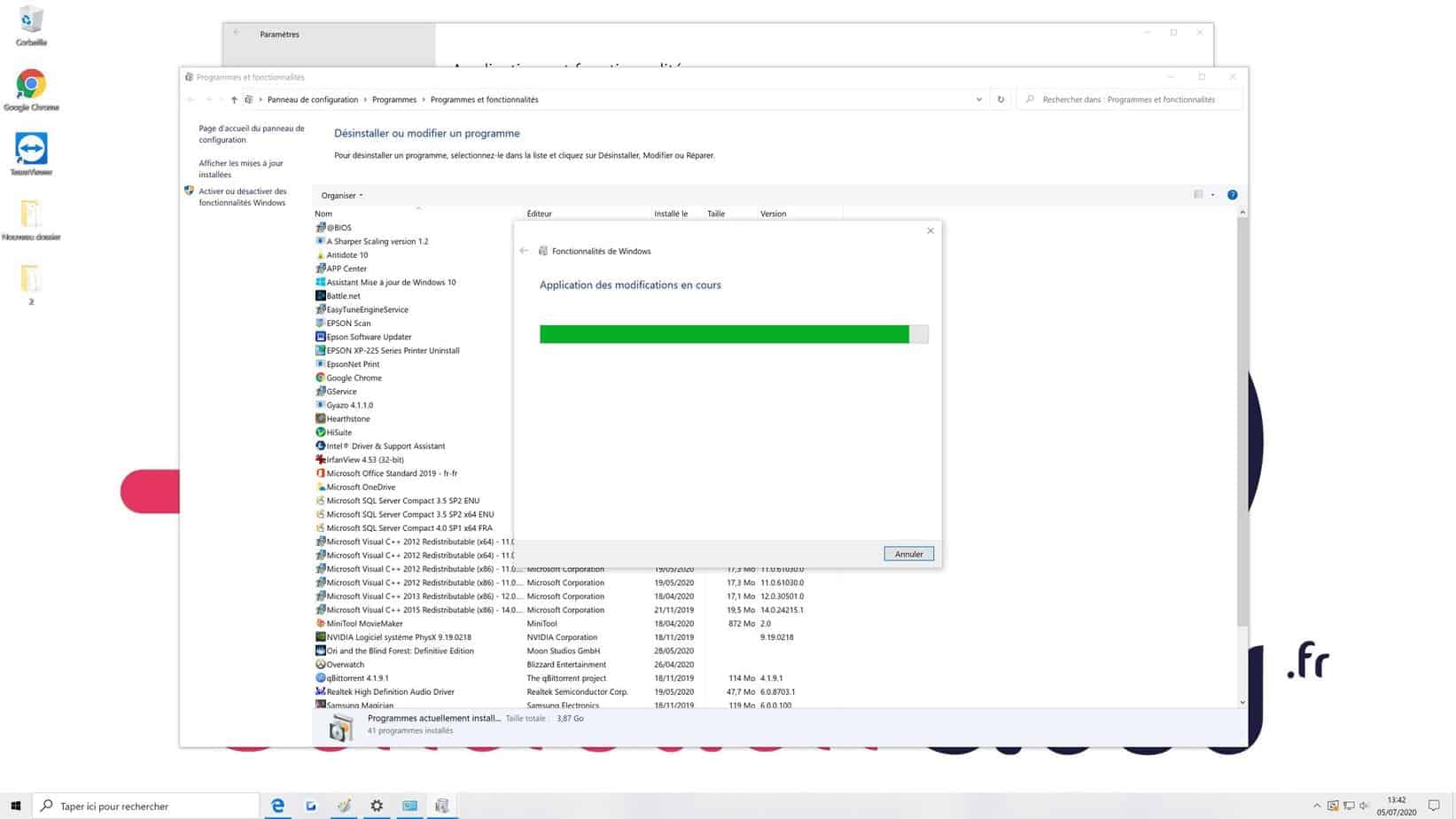Click the refresh button next to address bar
This screenshot has height=819, width=1456.
[x=1001, y=99]
